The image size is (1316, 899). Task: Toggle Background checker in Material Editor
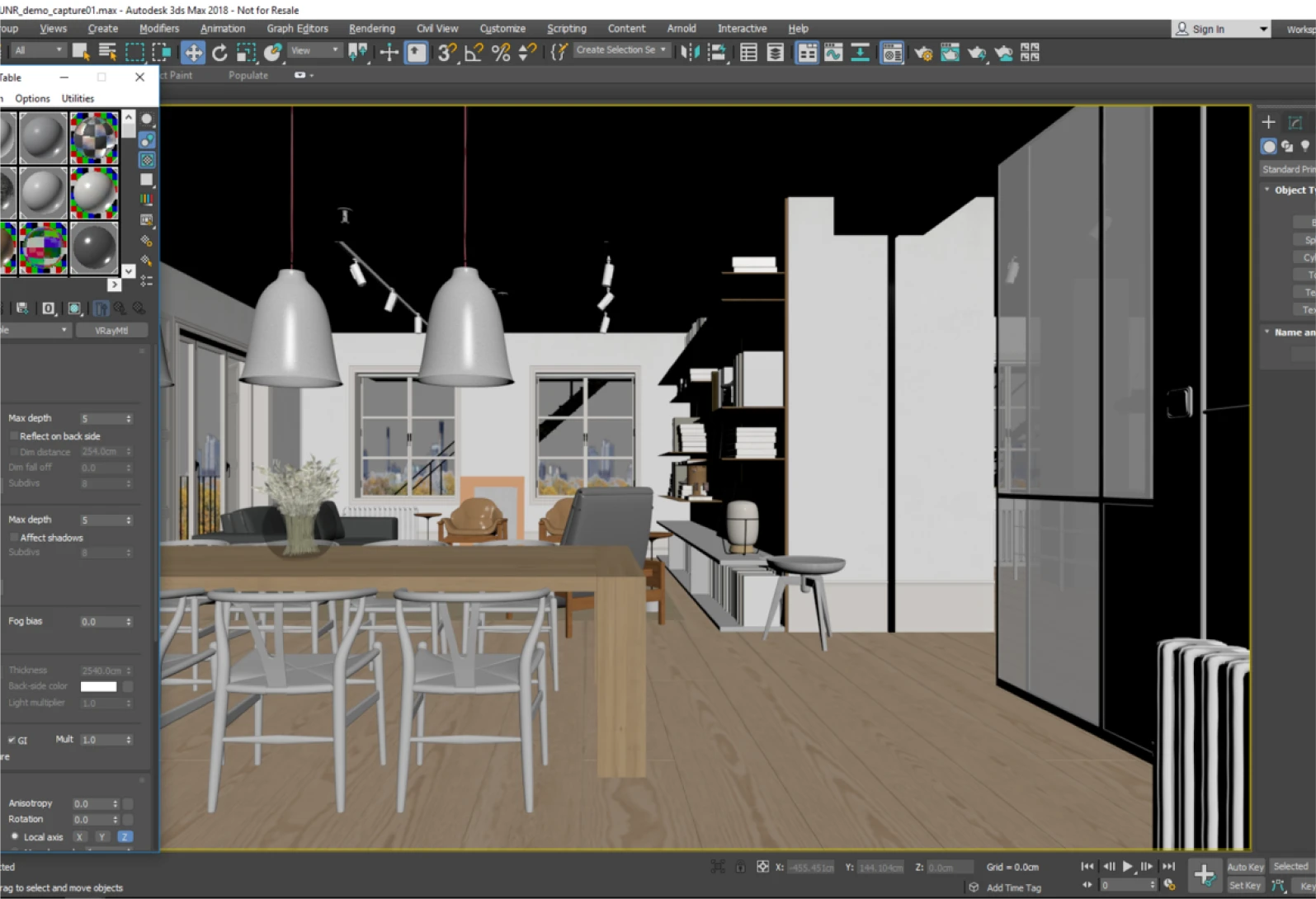pos(147,160)
